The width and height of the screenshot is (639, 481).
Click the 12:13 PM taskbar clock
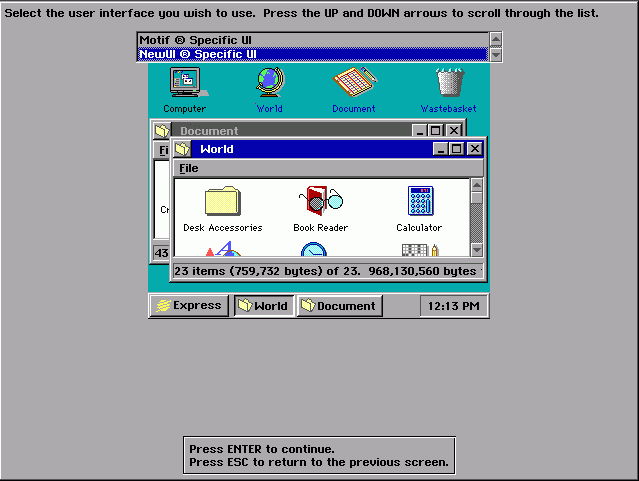click(454, 306)
